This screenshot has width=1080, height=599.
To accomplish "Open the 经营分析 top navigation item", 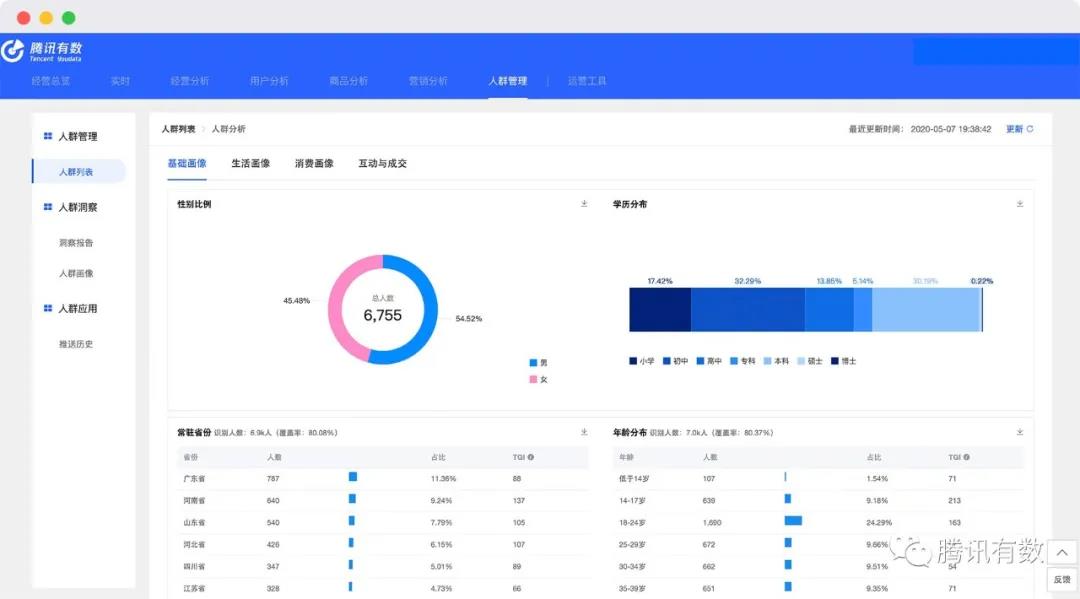I will [x=189, y=81].
